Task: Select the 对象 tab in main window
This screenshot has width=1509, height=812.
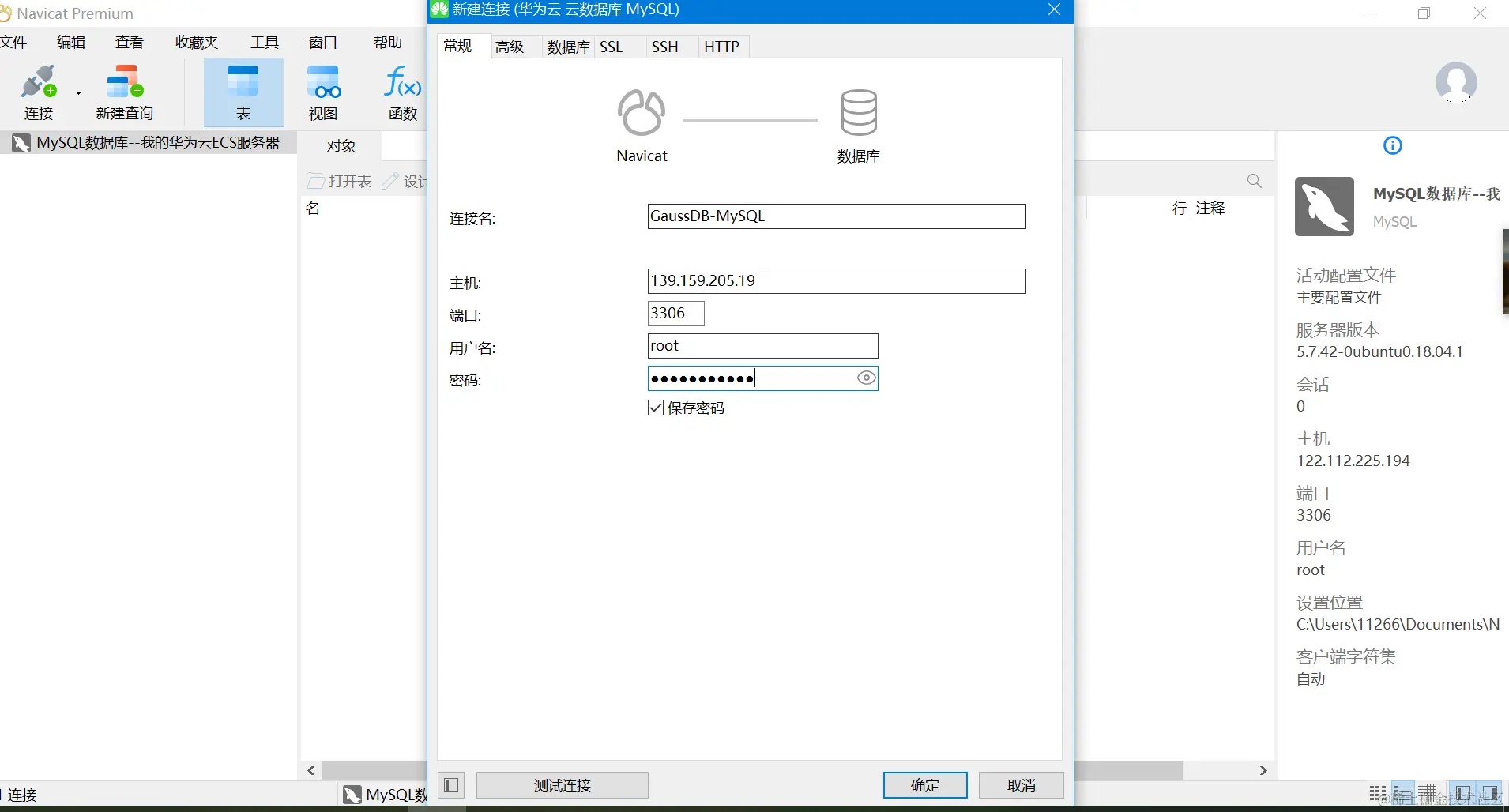Action: point(341,146)
